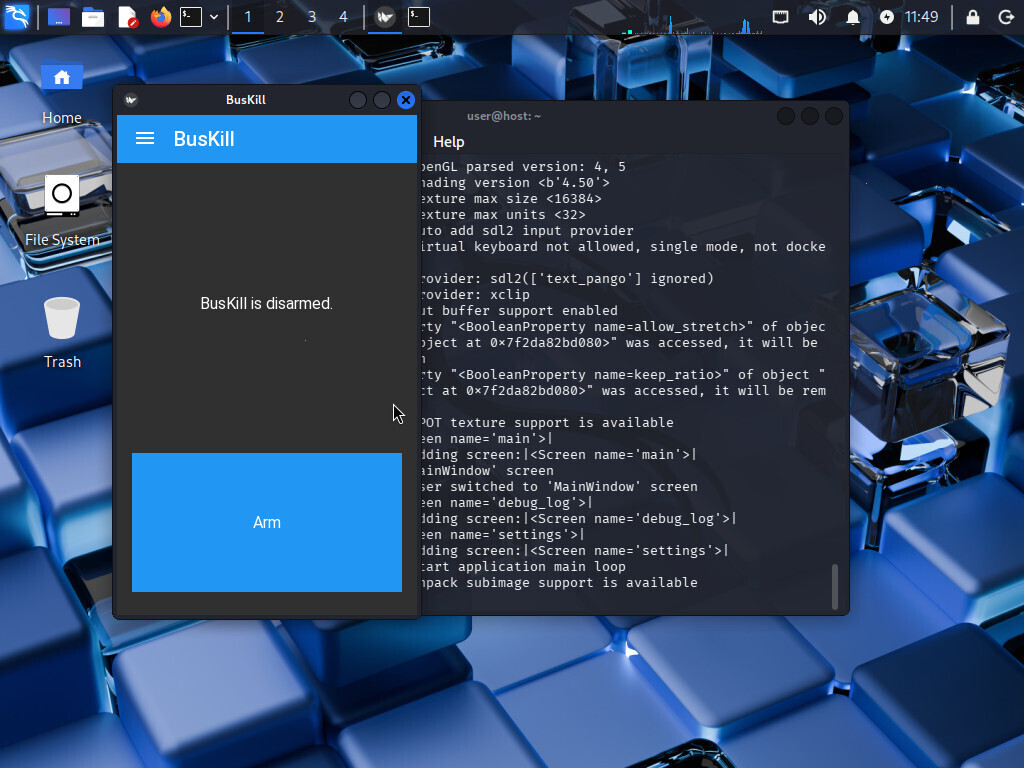Open the BusKill hamburger menu
The height and width of the screenshot is (768, 1024).
click(145, 139)
